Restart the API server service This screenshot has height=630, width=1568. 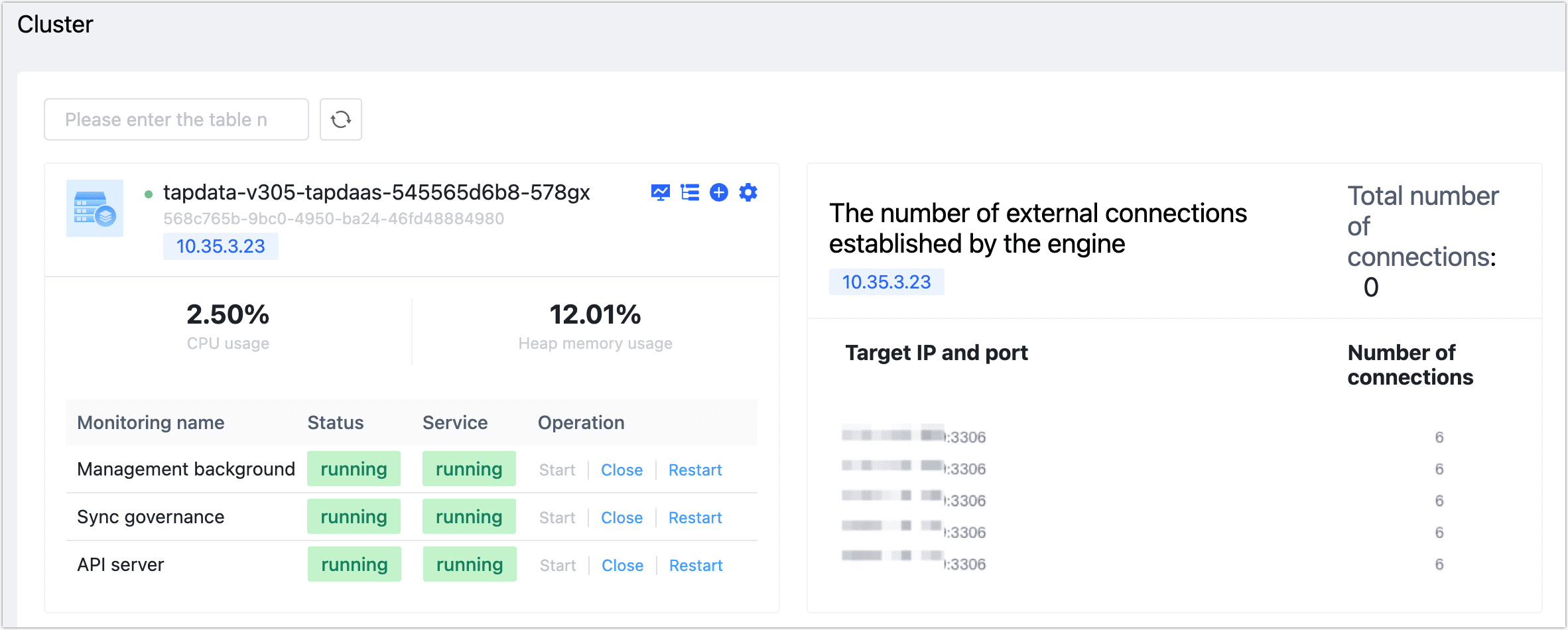695,565
